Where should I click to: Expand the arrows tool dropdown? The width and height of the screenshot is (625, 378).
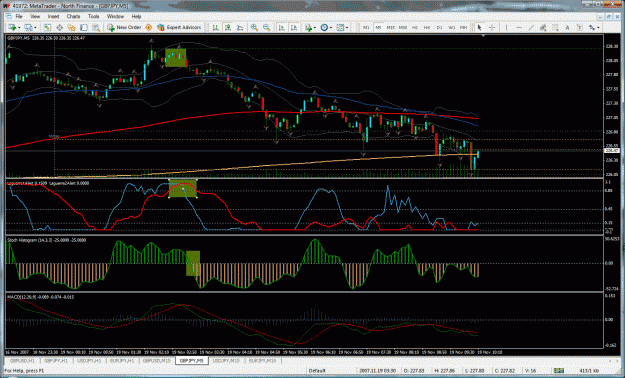599,28
